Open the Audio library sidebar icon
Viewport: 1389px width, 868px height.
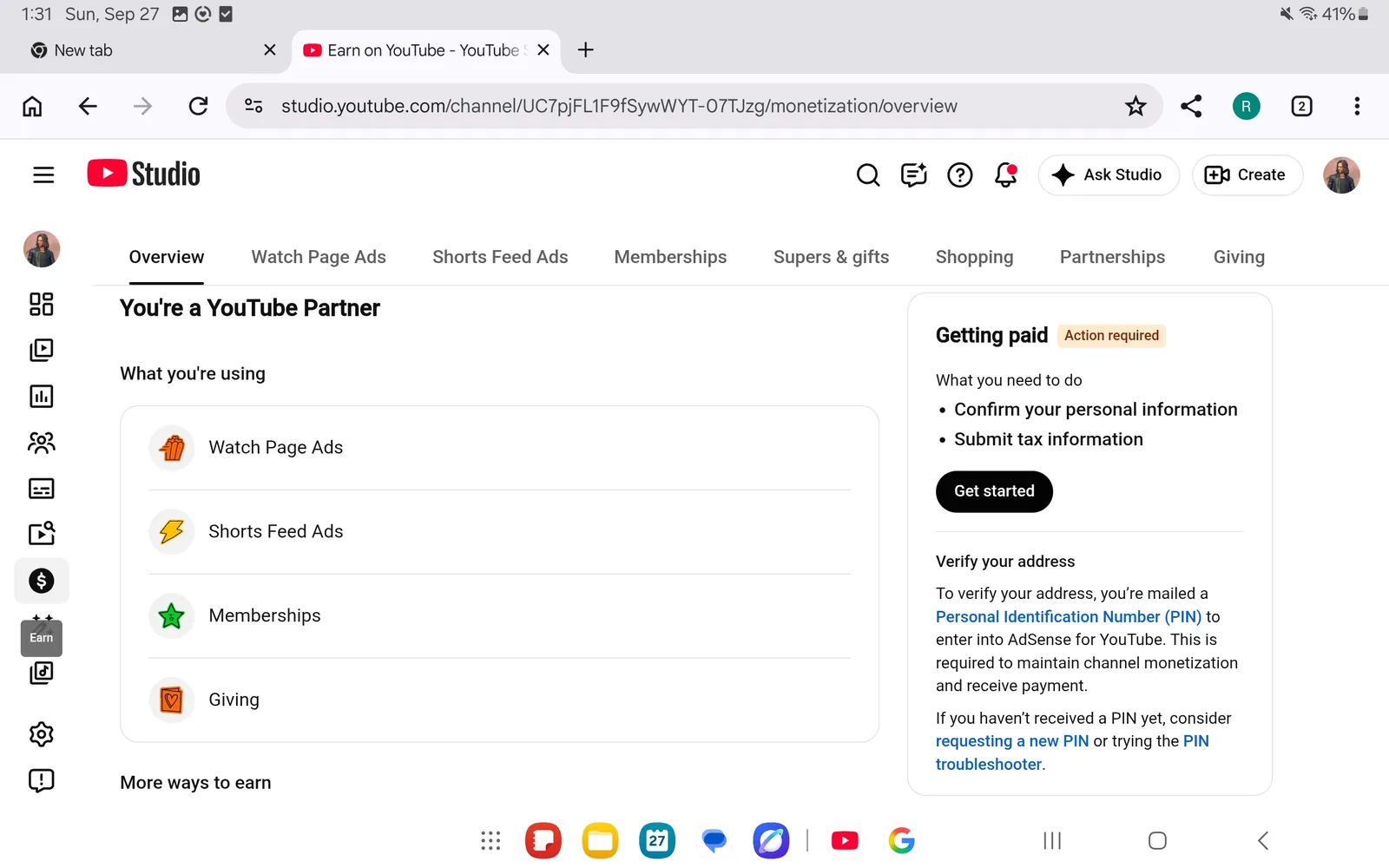click(42, 673)
